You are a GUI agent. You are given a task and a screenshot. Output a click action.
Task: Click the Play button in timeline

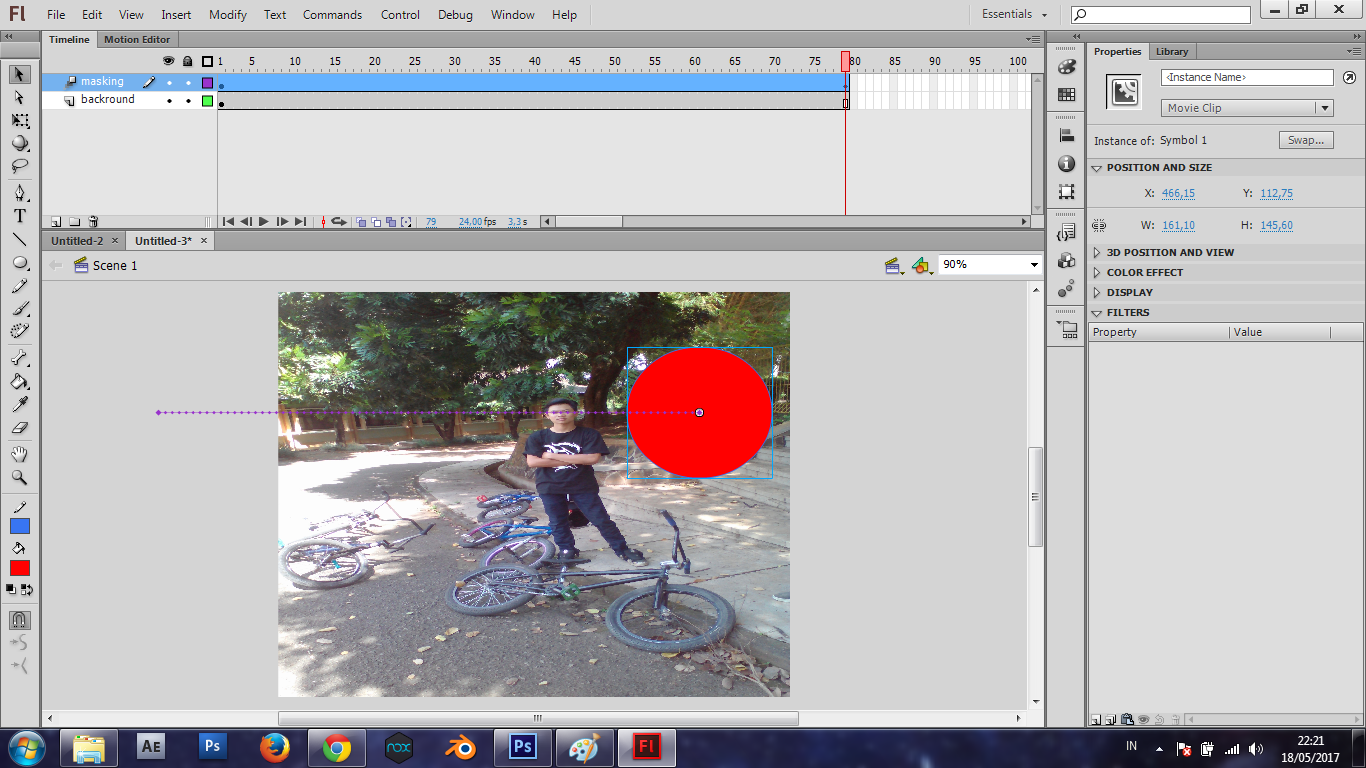[x=264, y=222]
